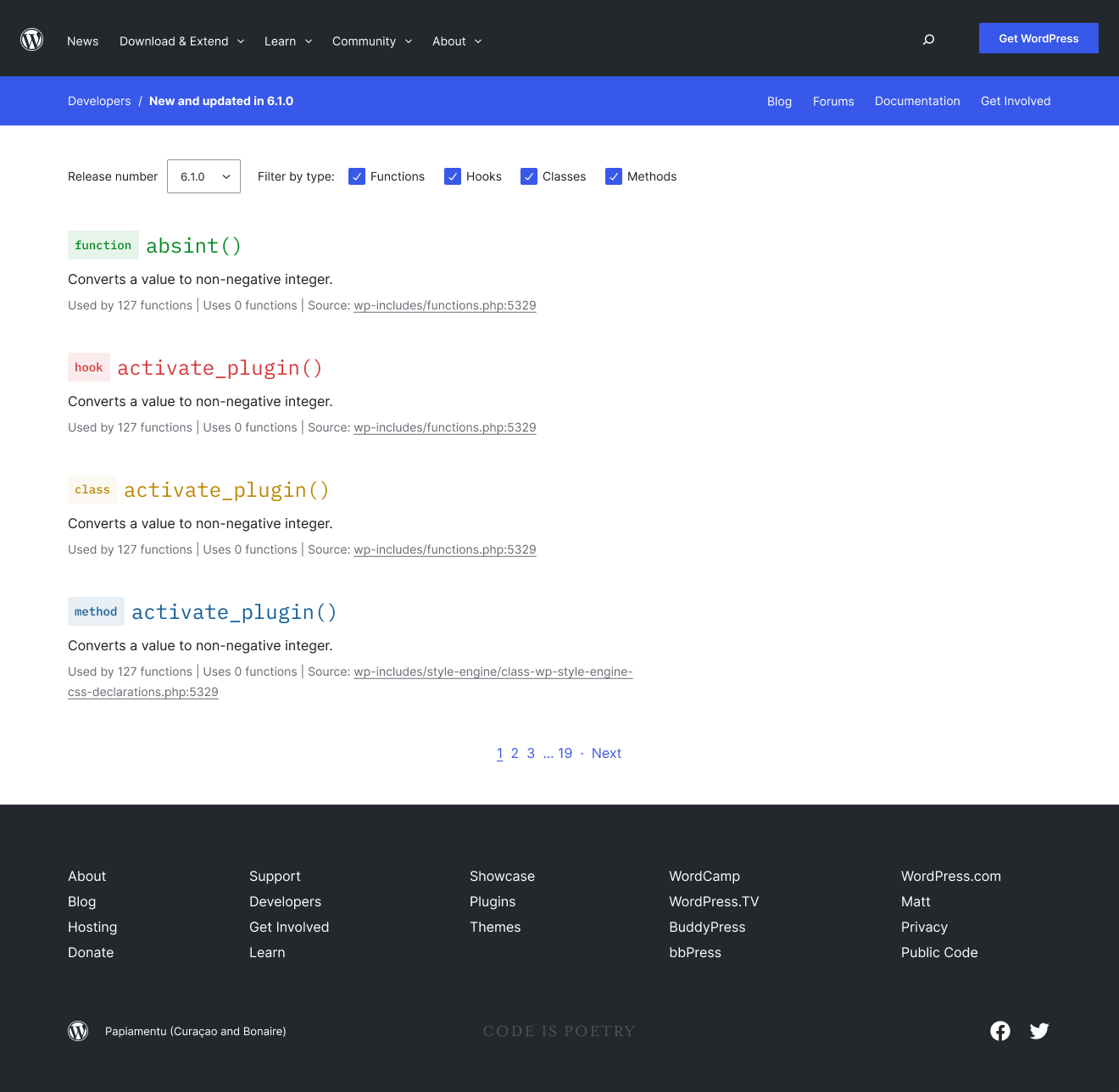Open Support link in footer
1119x1092 pixels.
[x=275, y=876]
